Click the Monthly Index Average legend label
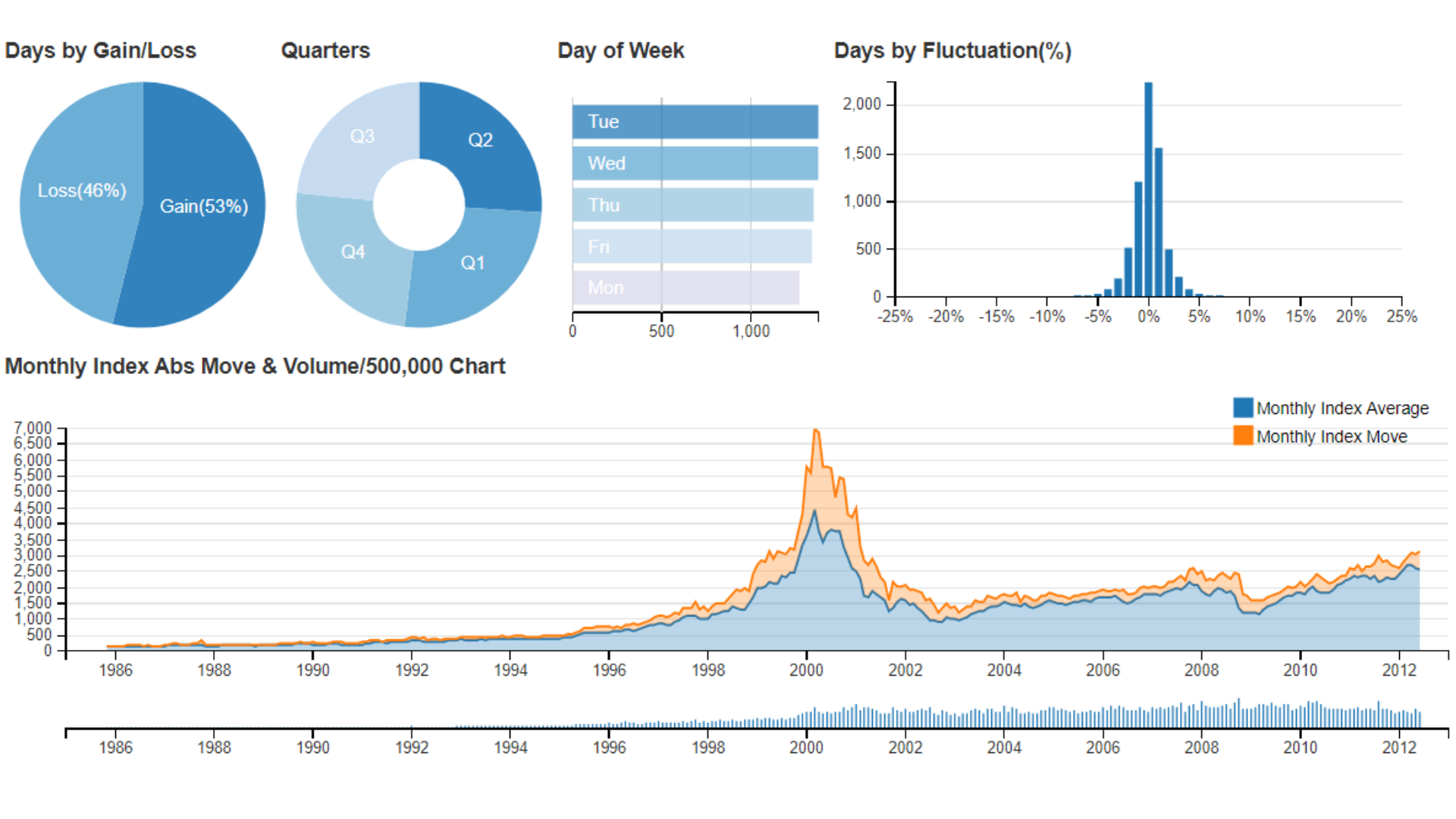 point(1342,409)
